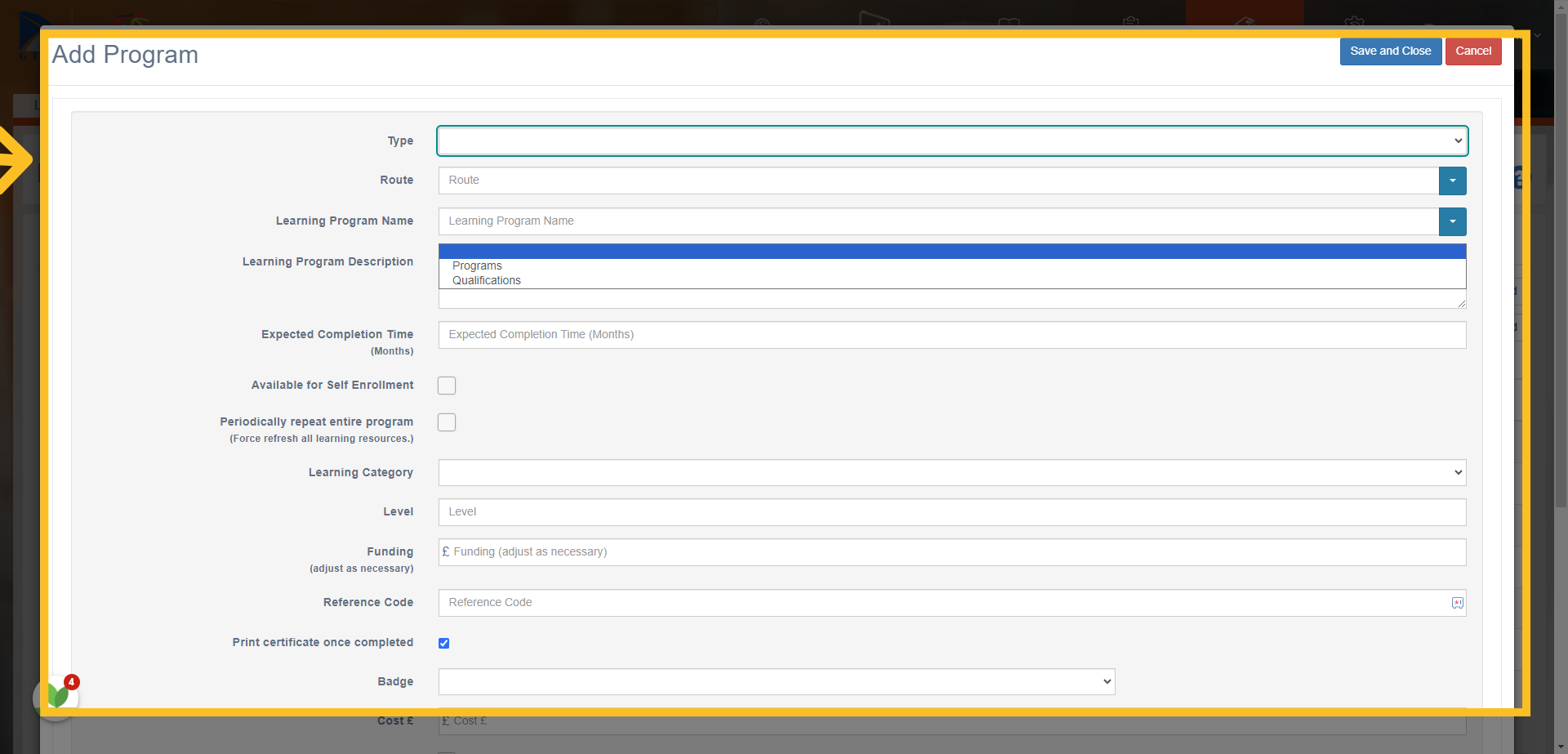Screen dimensions: 1568x754
Task: Click the red Cancel button
Action: (1473, 51)
